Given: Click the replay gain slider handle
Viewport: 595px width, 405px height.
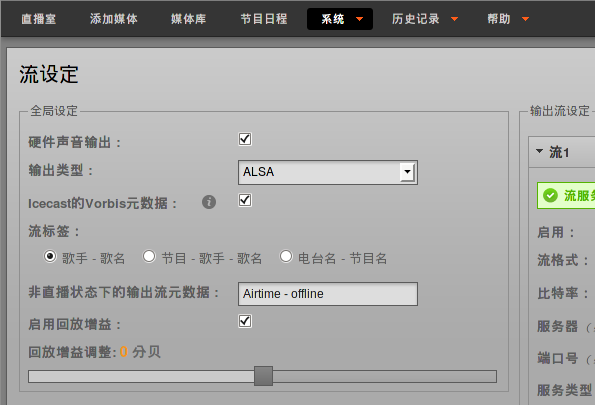Looking at the screenshot, I should pos(263,376).
